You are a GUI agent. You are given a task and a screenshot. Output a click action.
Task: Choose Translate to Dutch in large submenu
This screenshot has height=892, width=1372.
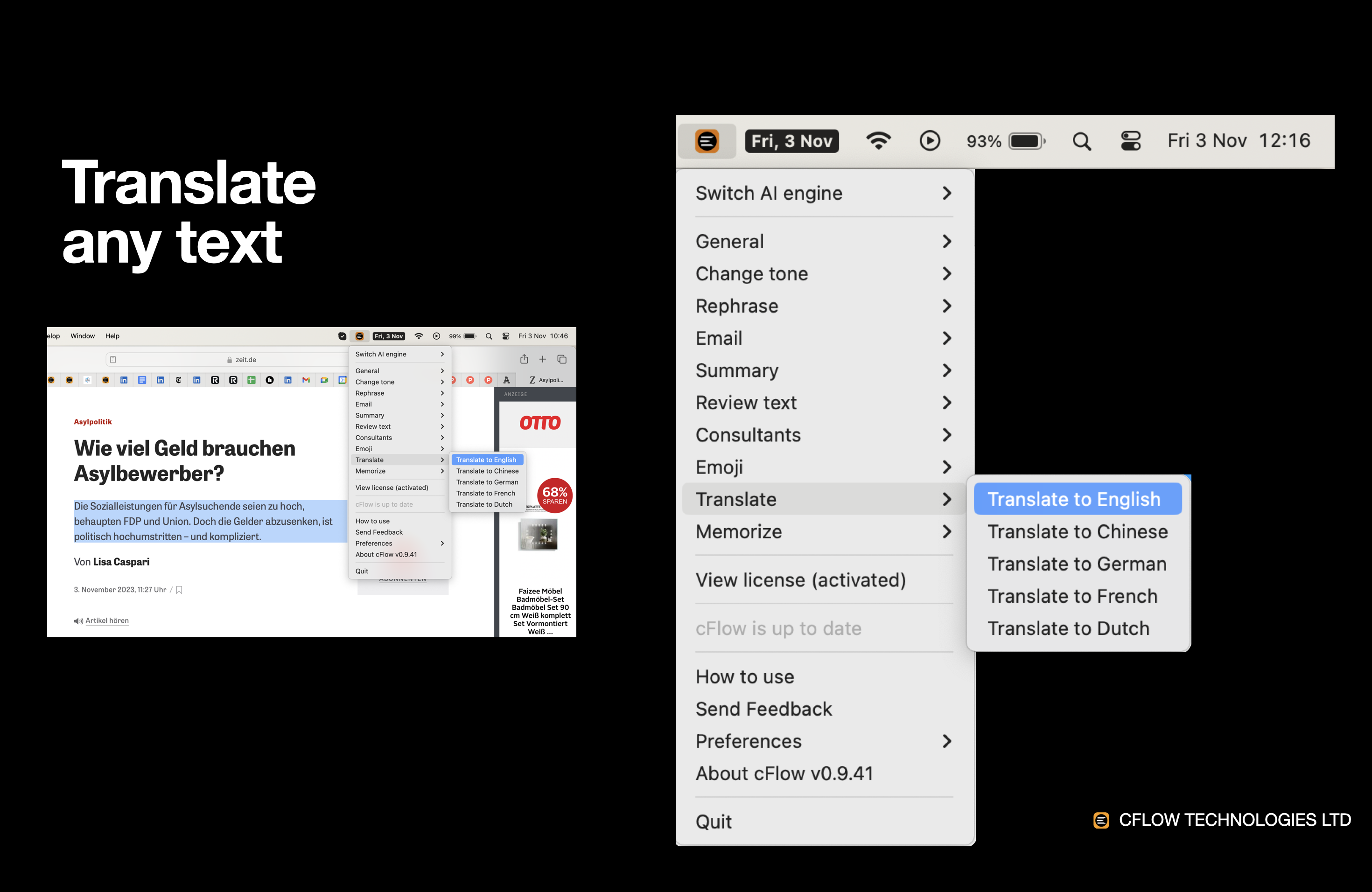(x=1068, y=628)
